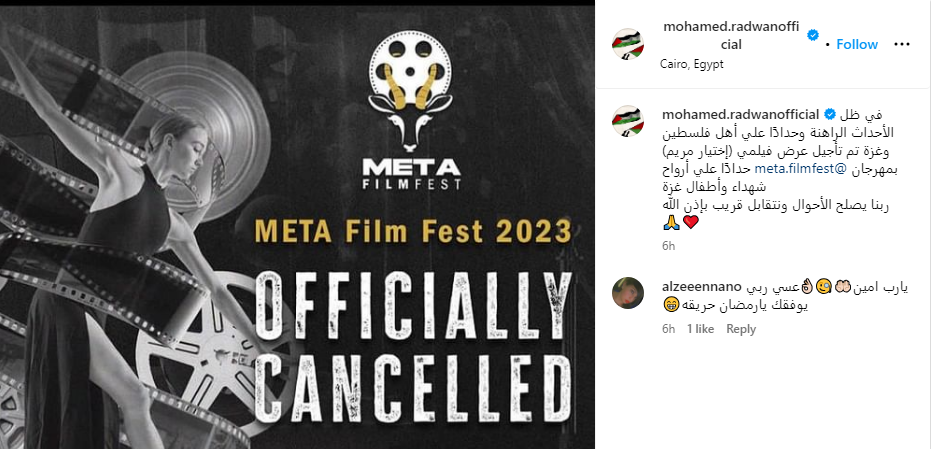Open mohamed.radwanofficial profile from header username

coord(733,35)
